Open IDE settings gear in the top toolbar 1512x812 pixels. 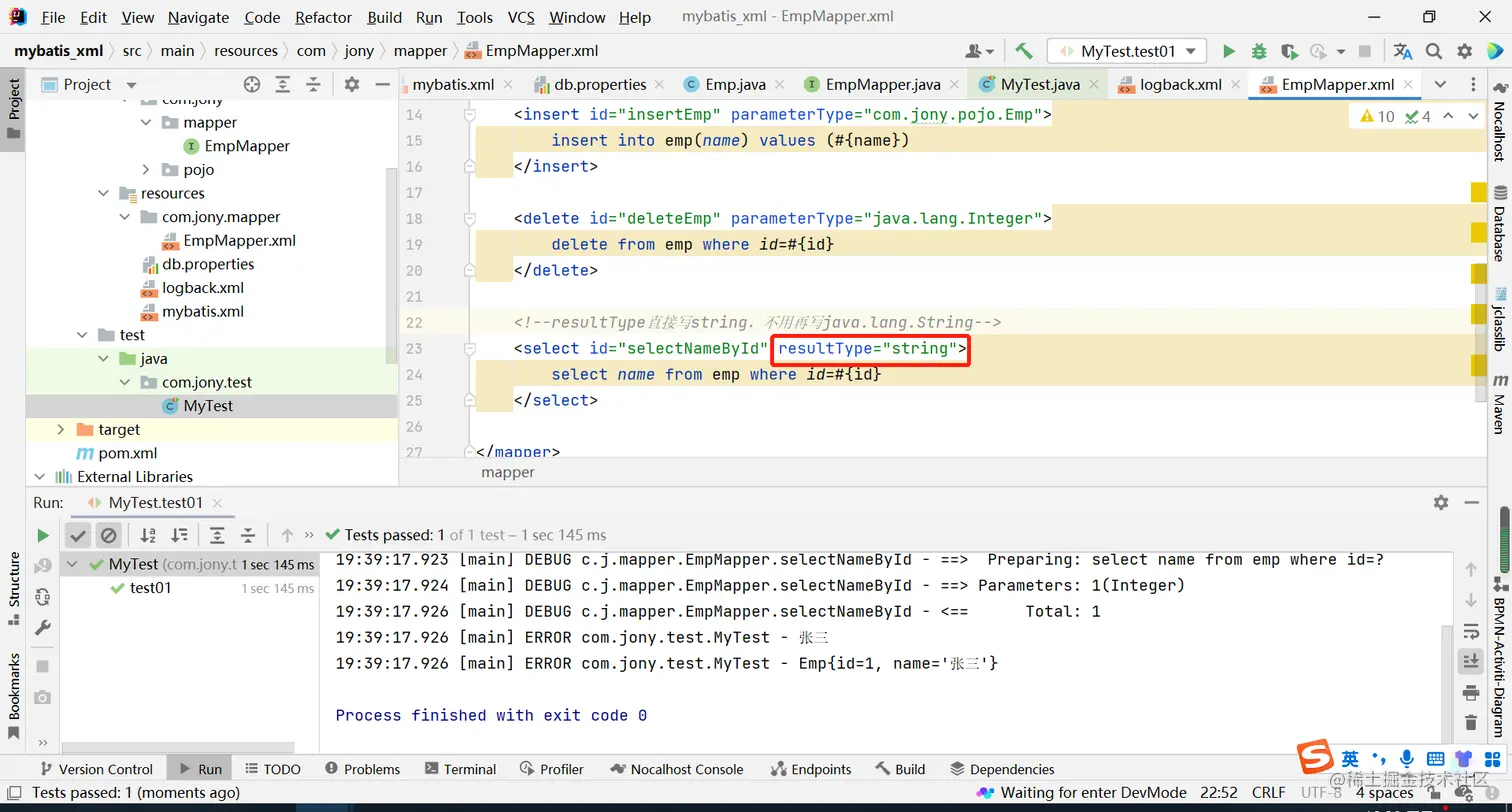tap(1465, 51)
